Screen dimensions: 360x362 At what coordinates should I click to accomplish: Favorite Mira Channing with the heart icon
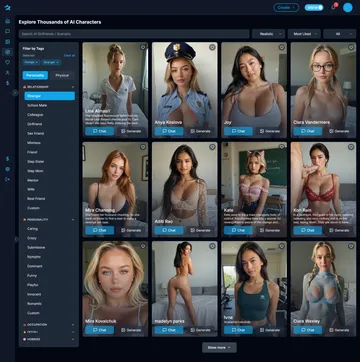click(143, 147)
